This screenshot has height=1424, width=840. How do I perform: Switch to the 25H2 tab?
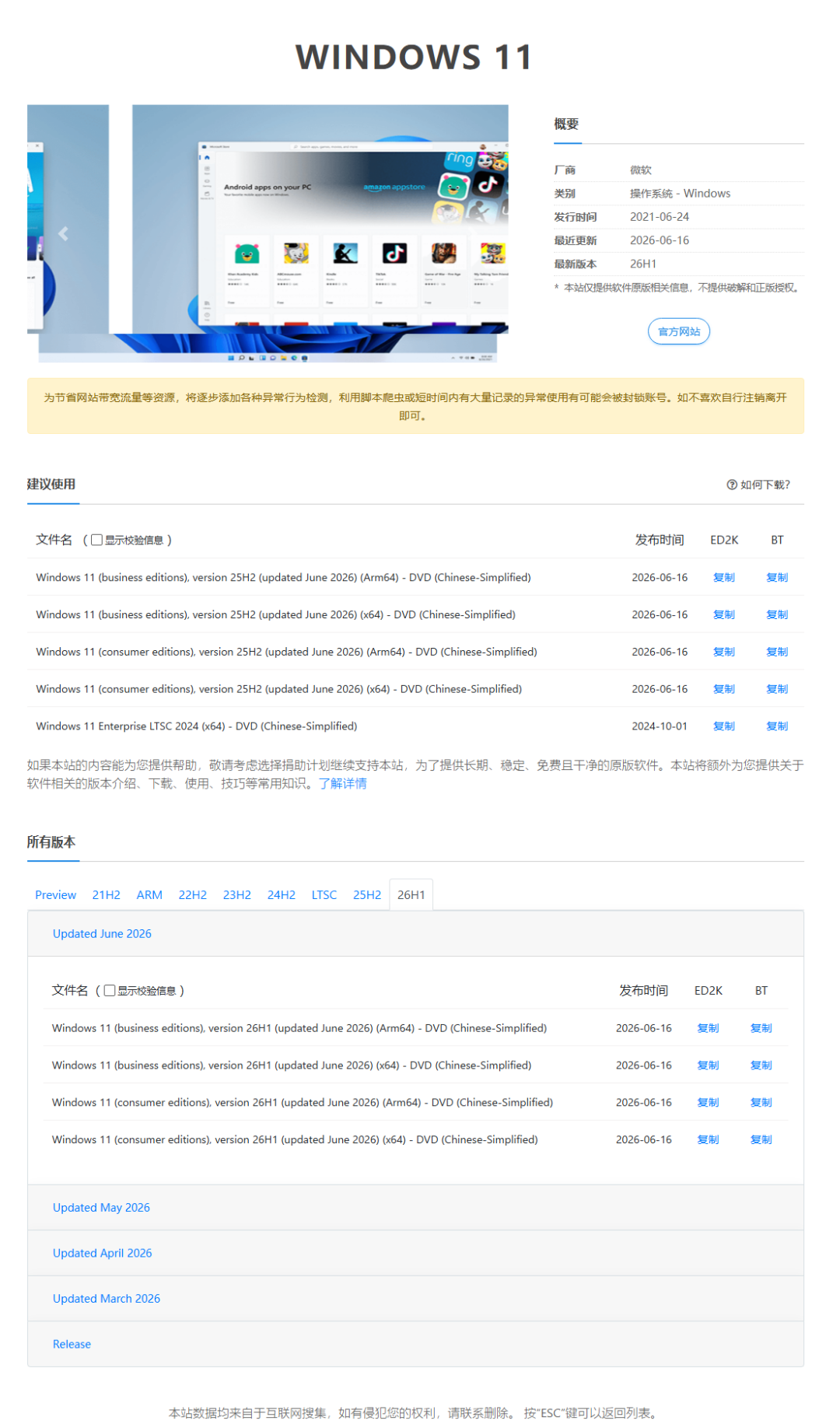point(366,894)
